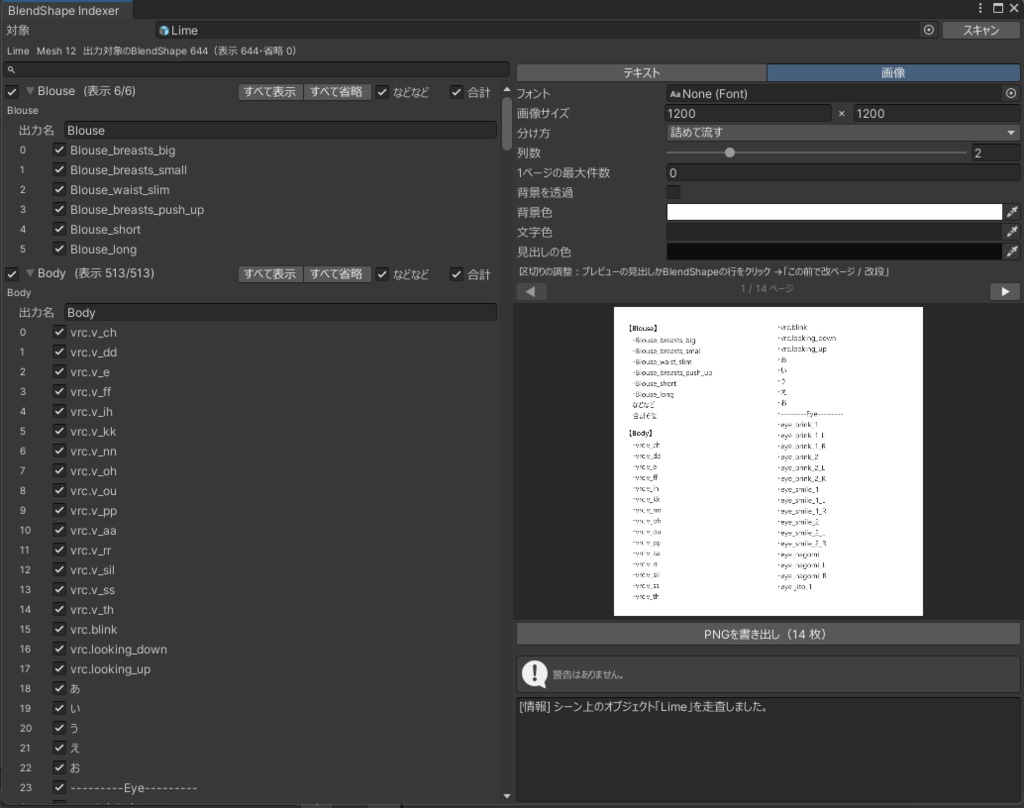This screenshot has height=808, width=1024.
Task: Open the 文字色 color swatch
Action: coord(834,232)
